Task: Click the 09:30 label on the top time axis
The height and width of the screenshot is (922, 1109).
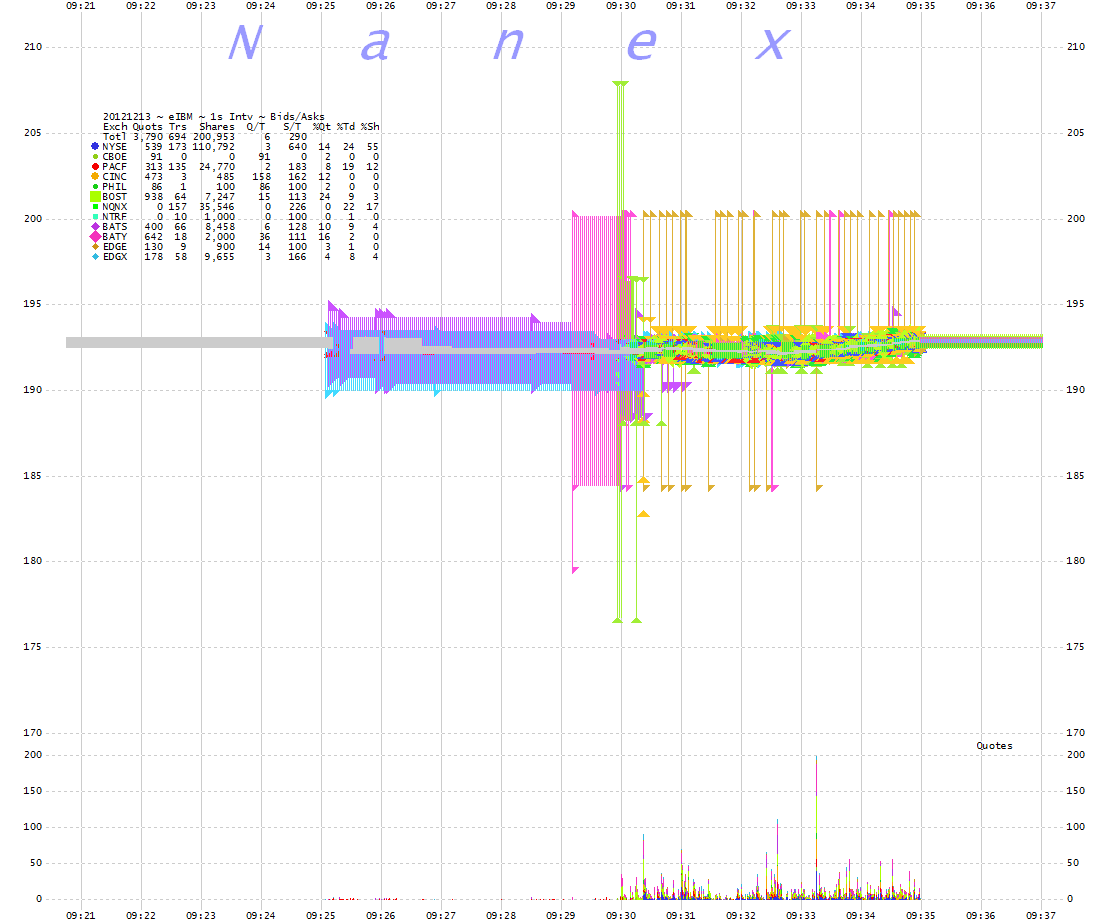Action: (621, 5)
